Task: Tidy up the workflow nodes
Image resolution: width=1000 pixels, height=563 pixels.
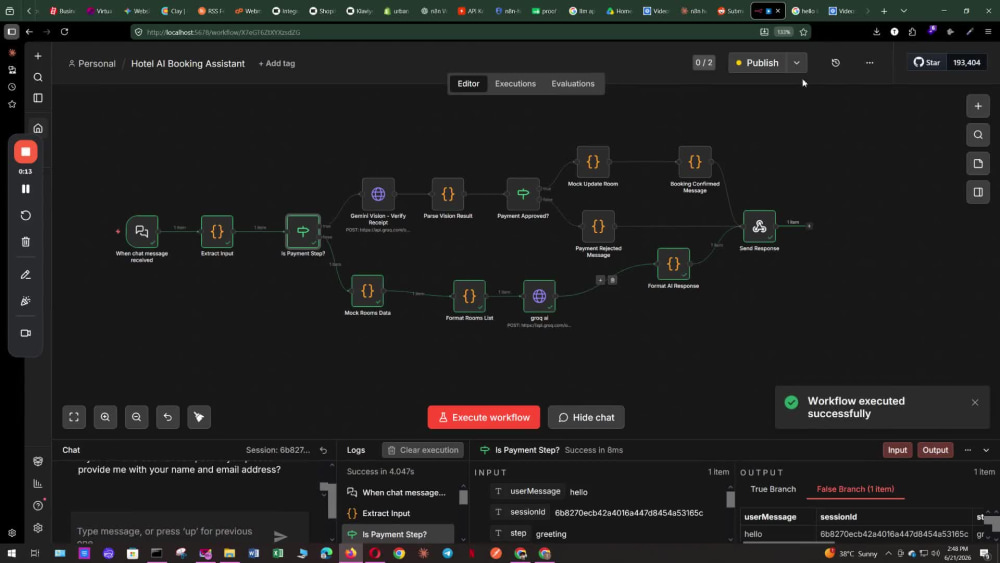Action: coord(199,417)
